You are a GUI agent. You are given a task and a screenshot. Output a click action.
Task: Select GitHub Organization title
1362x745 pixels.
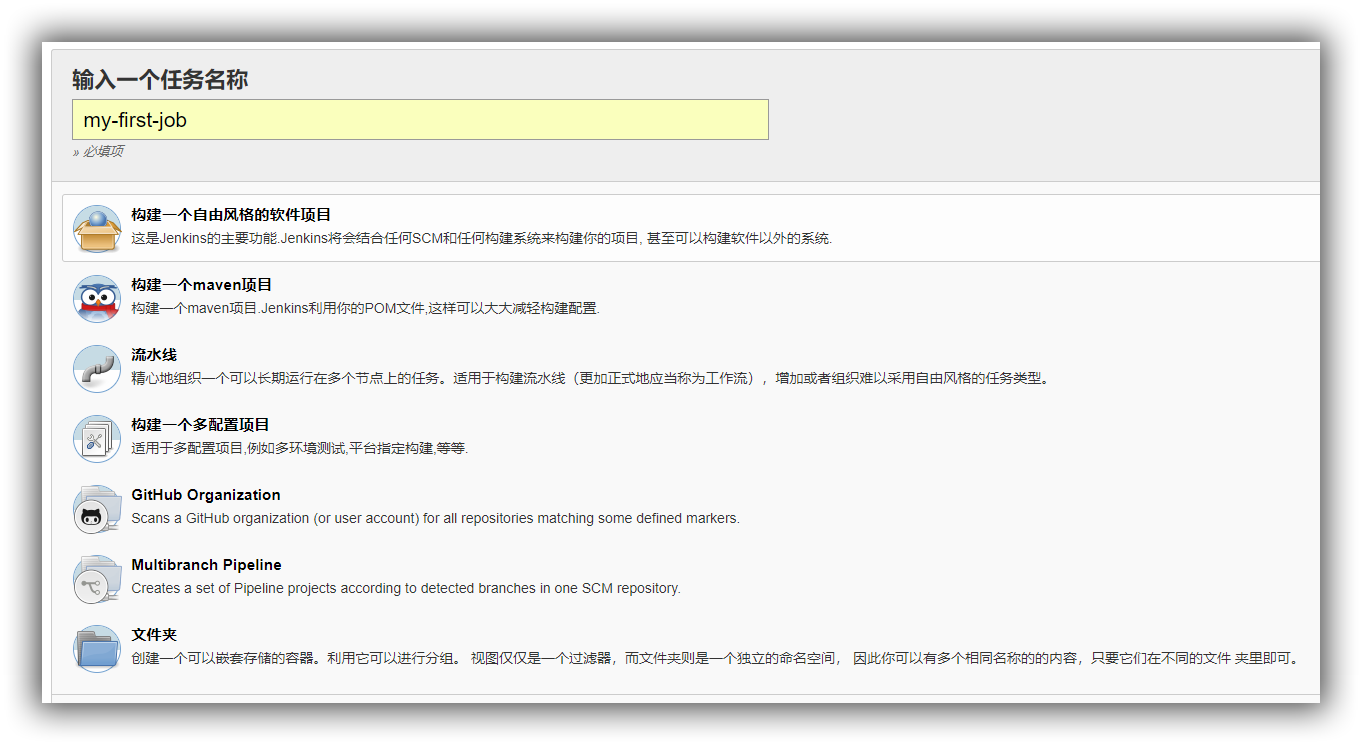(x=206, y=495)
